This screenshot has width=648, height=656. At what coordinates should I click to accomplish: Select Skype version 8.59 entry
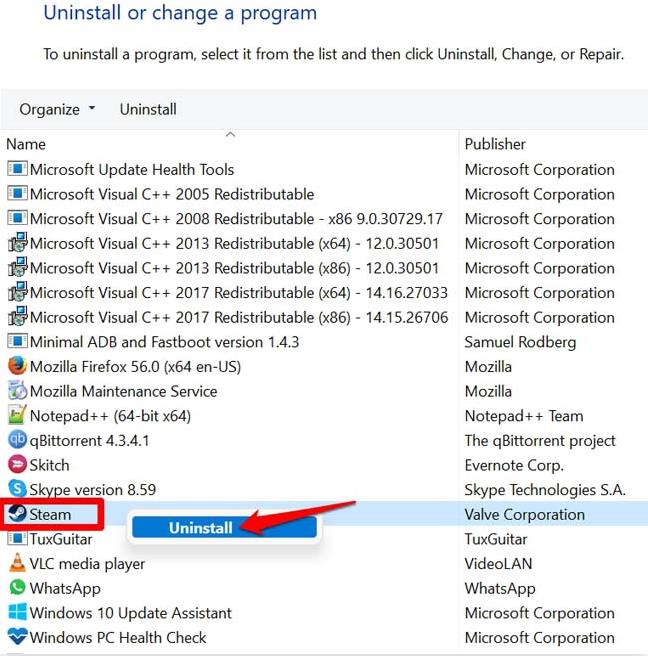point(92,489)
